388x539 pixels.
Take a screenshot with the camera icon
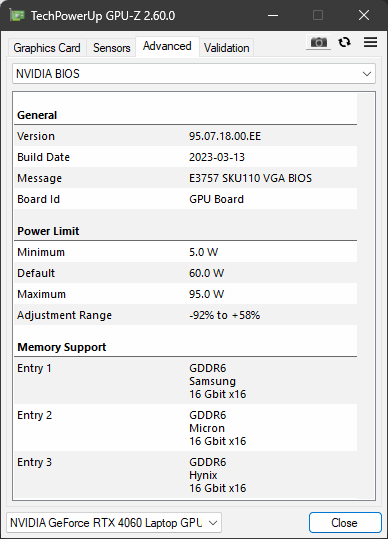coord(319,42)
